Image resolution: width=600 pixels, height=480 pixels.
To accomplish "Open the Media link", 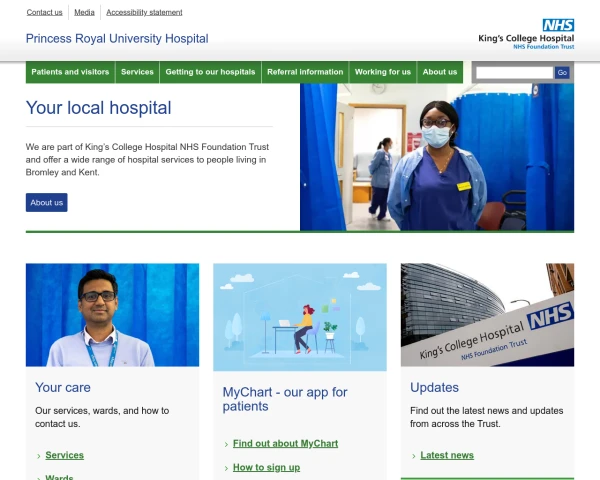I will coord(84,12).
